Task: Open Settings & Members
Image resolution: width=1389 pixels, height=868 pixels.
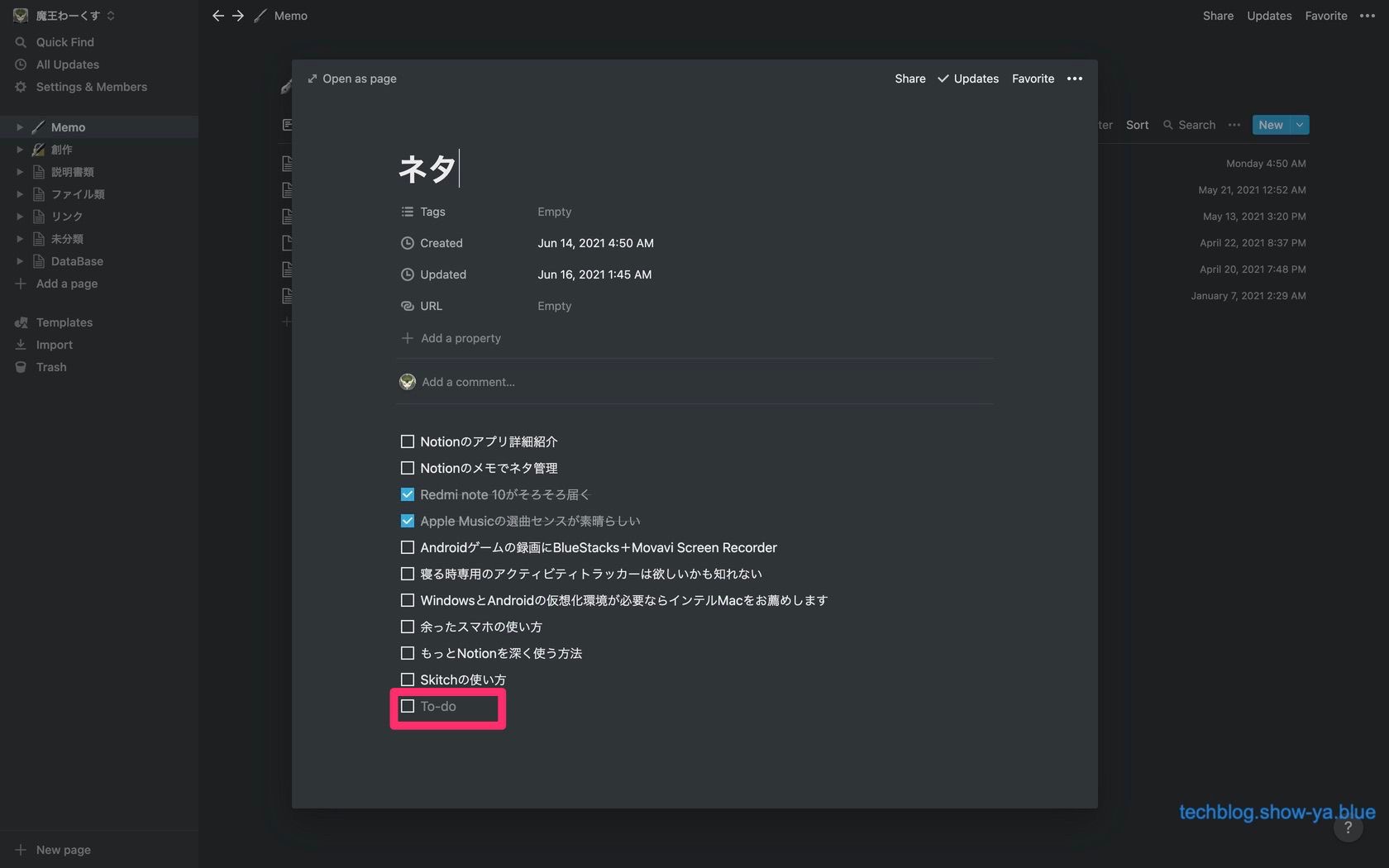Action: pos(91,87)
